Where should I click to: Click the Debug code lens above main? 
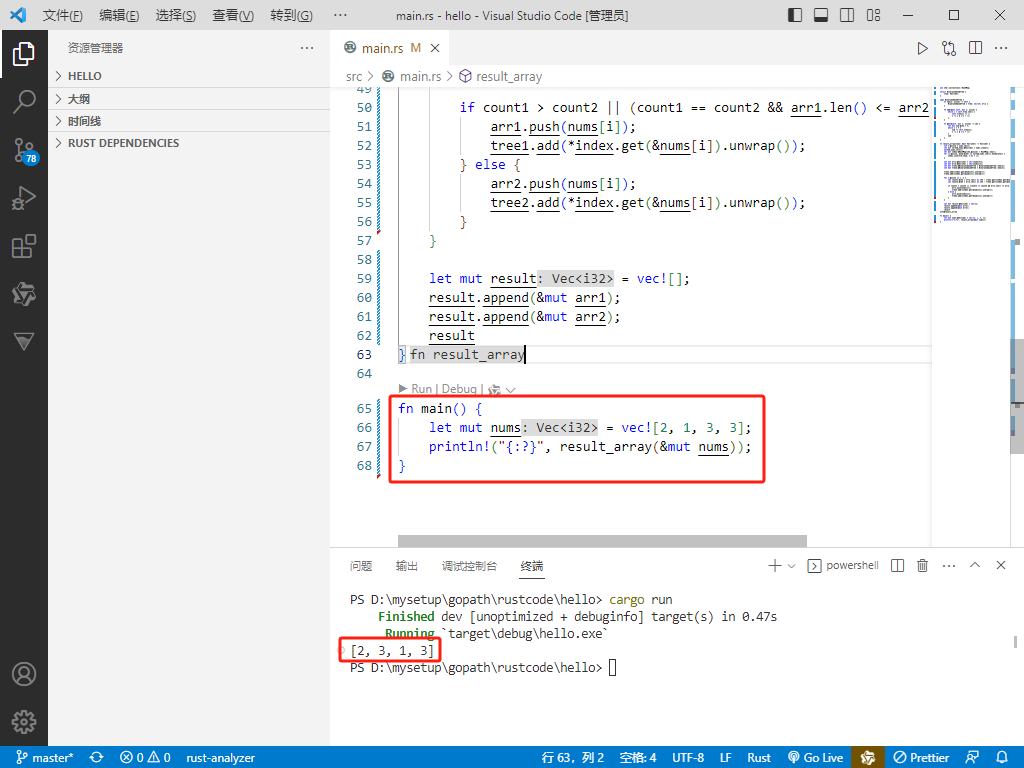[x=459, y=389]
